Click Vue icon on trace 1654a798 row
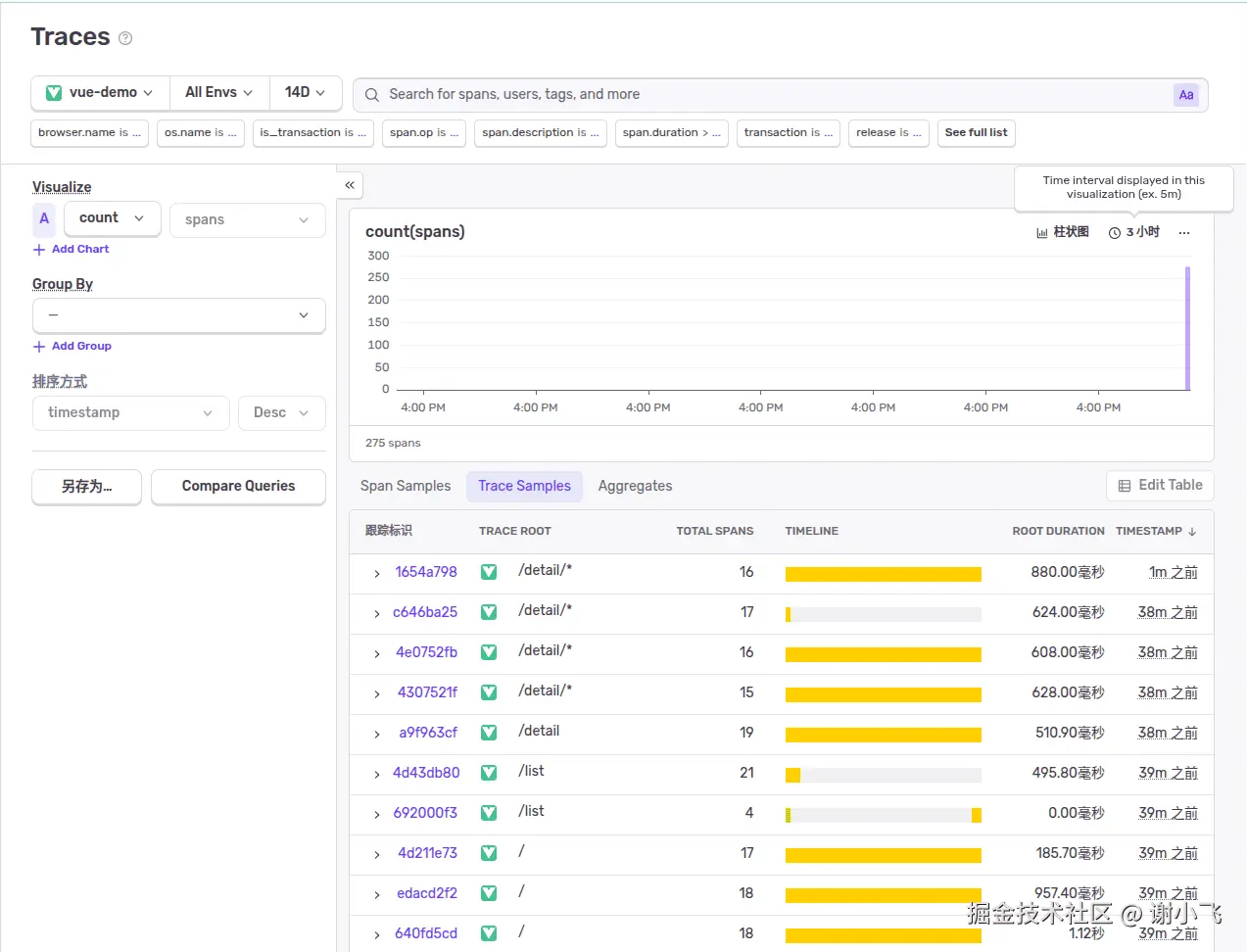Screen dimensions: 1247x952 [489, 572]
